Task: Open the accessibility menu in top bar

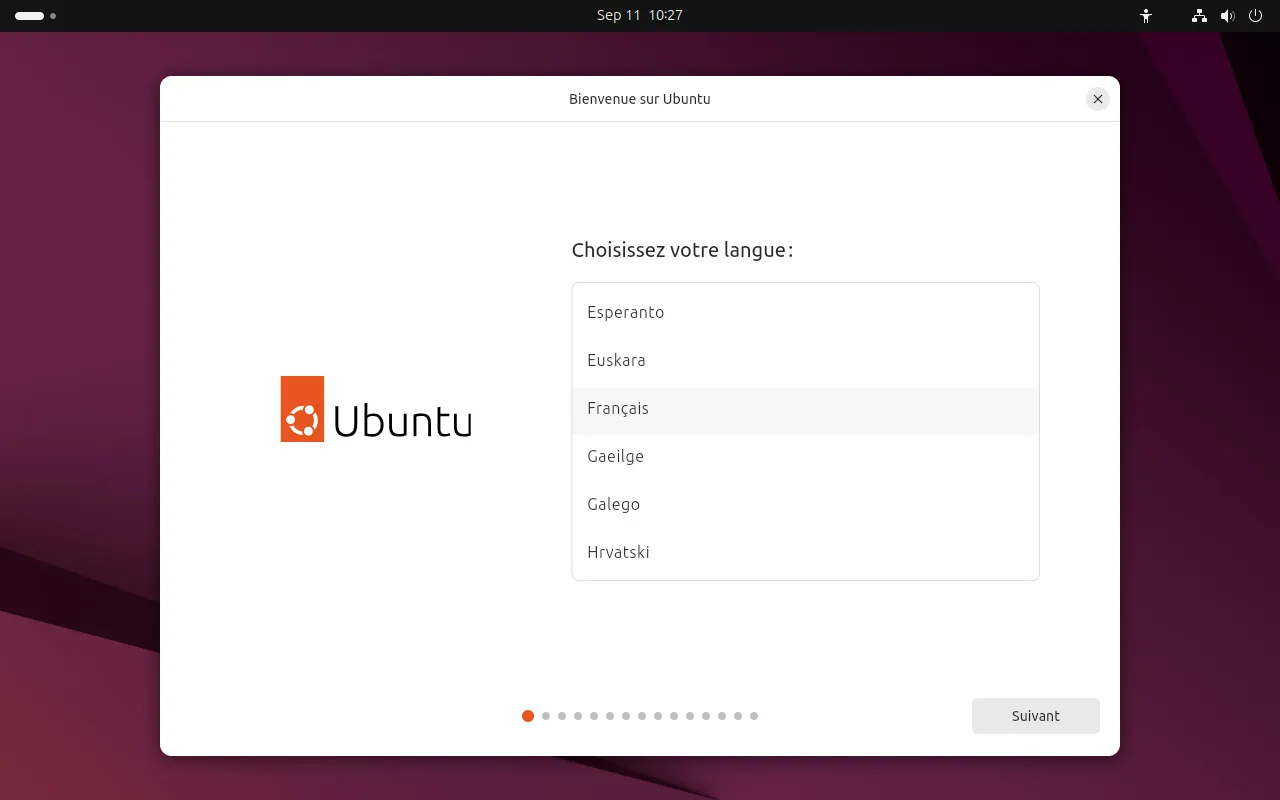Action: click(1146, 16)
